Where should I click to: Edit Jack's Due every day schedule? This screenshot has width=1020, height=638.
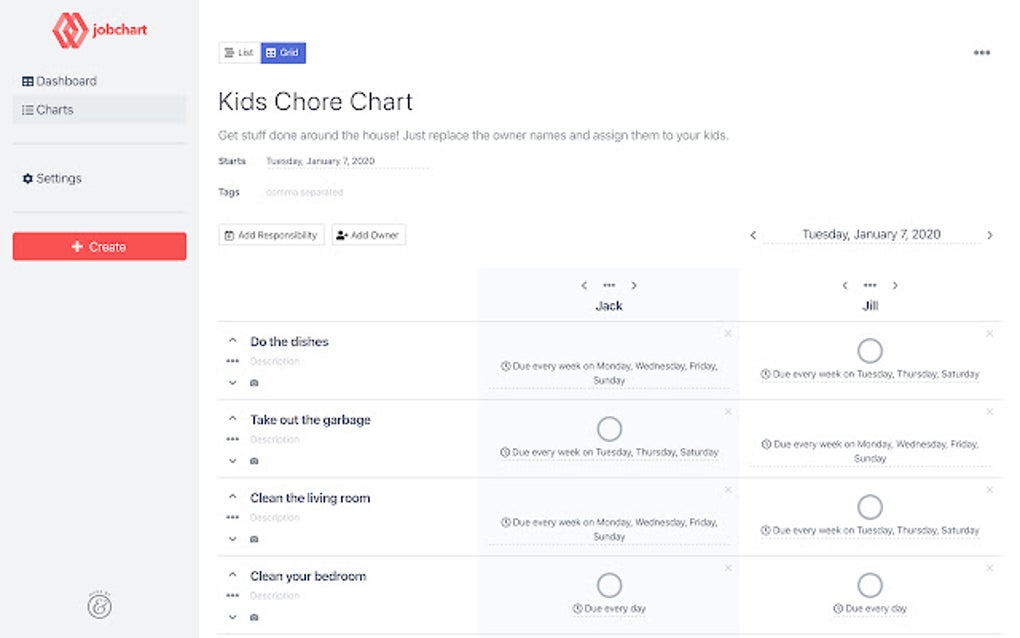point(609,609)
